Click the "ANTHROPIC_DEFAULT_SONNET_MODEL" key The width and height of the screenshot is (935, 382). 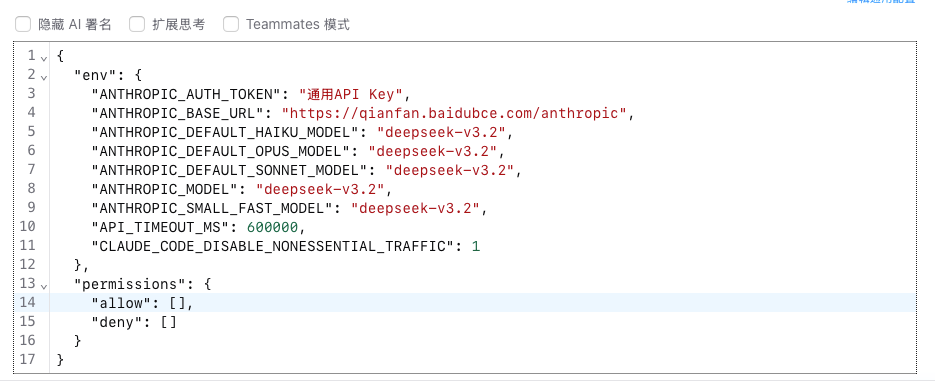(x=229, y=170)
